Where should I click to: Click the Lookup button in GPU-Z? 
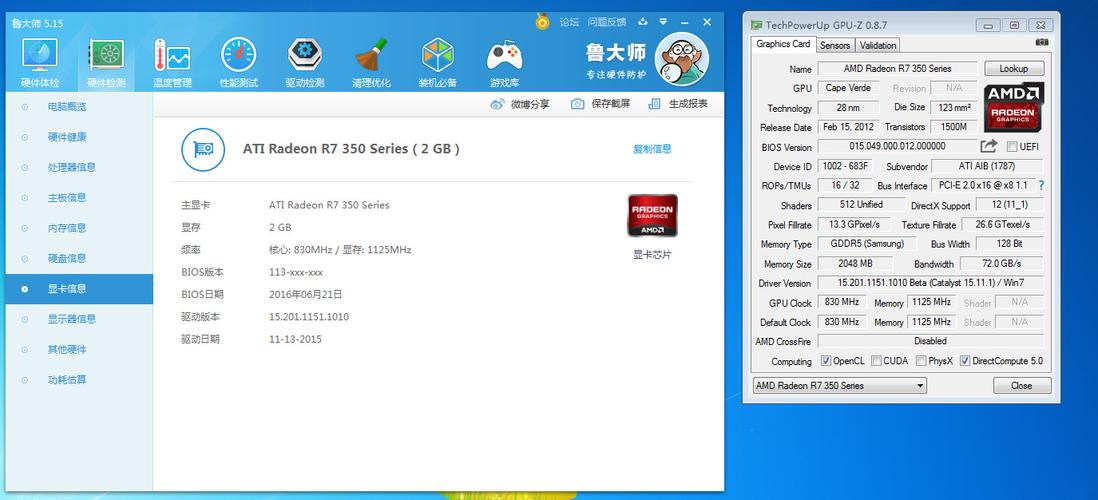click(x=1013, y=69)
